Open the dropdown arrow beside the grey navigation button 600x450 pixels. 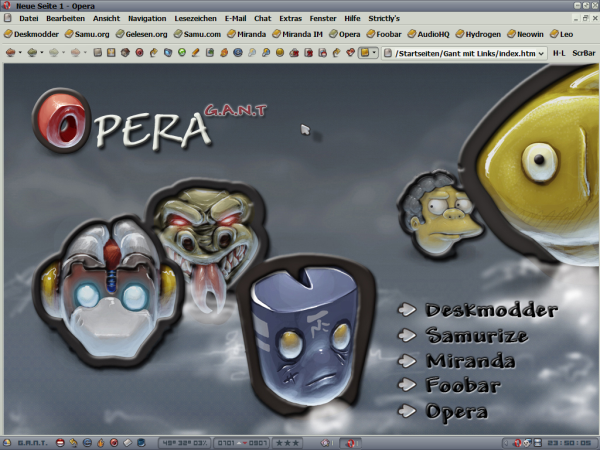[64, 53]
